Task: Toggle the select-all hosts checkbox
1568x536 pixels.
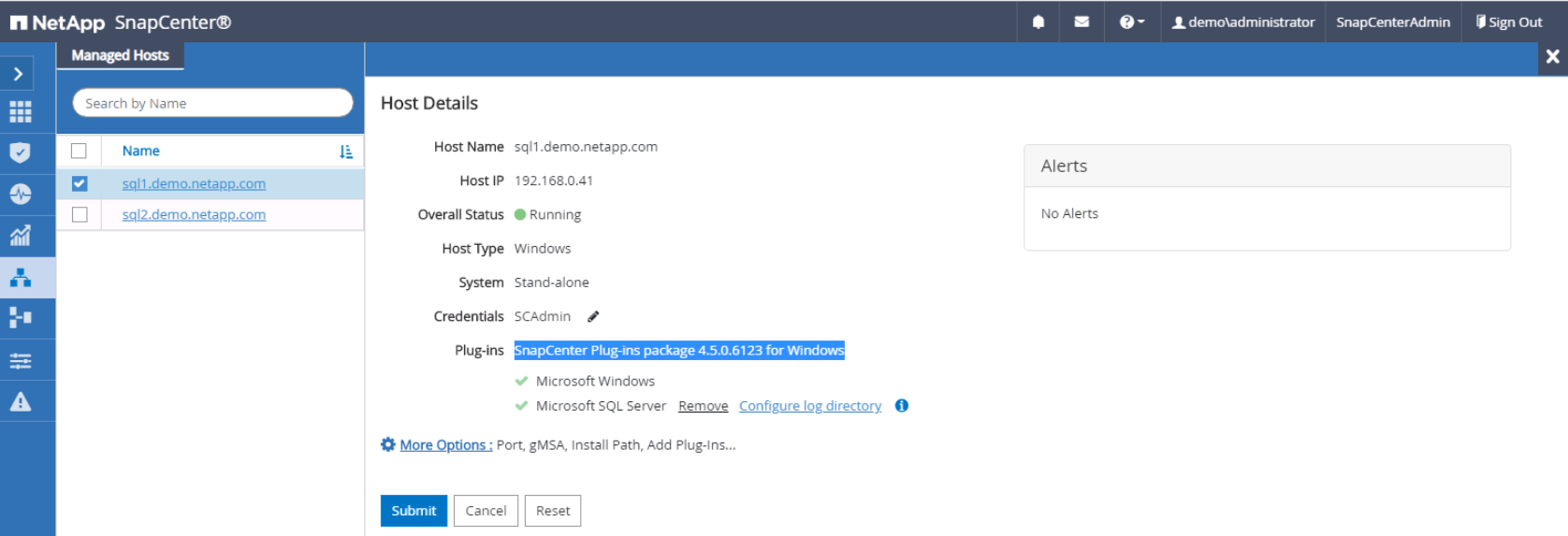Action: [80, 151]
